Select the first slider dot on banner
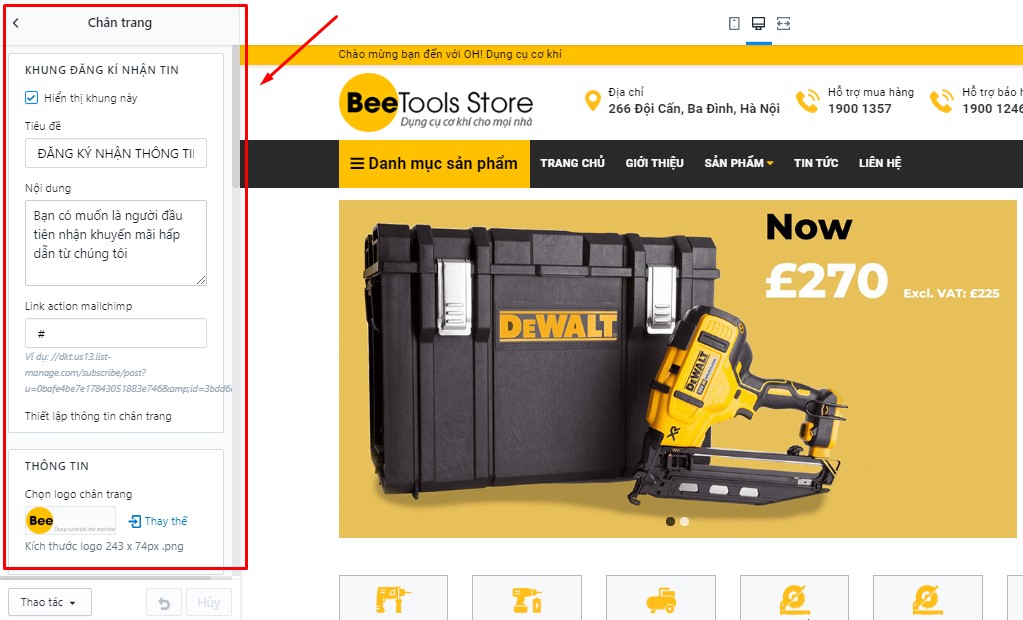 point(670,521)
